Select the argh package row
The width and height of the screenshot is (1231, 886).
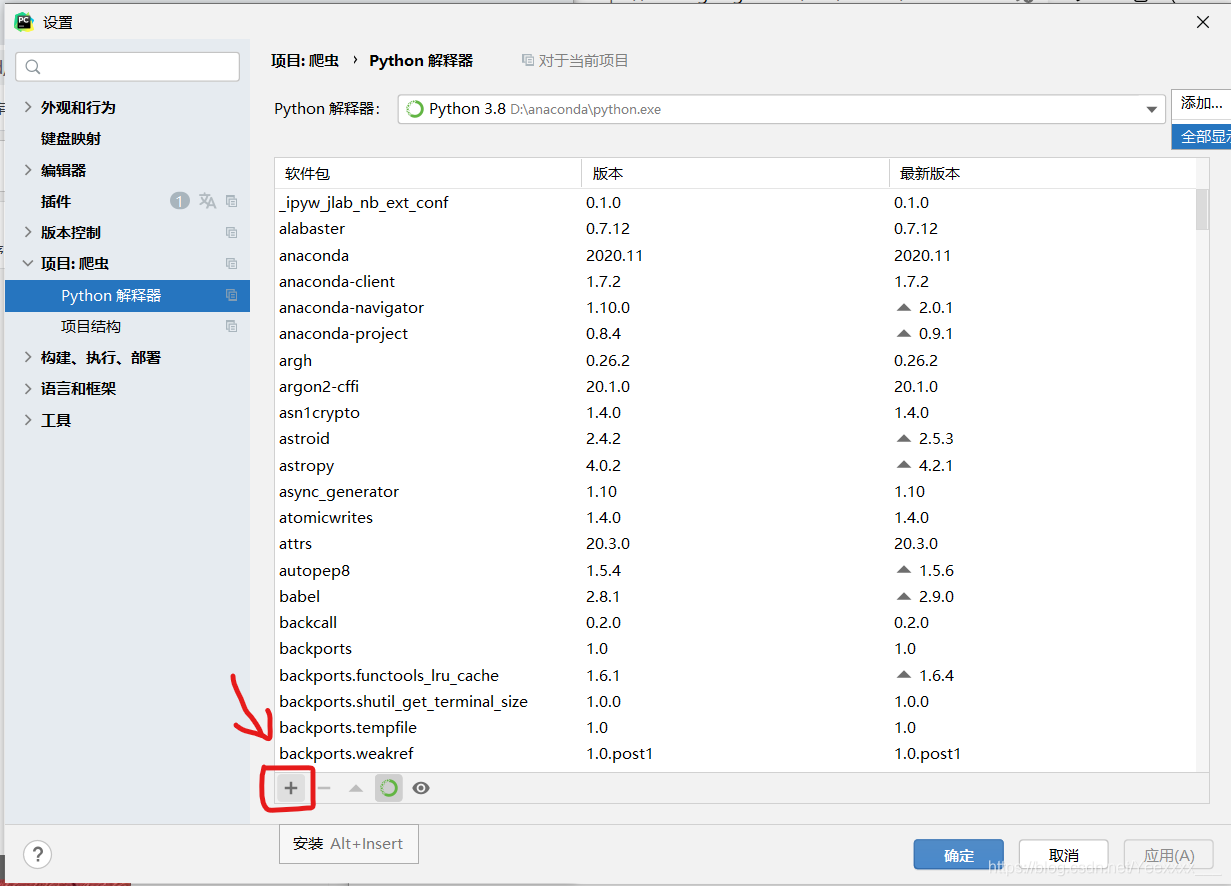(x=735, y=360)
